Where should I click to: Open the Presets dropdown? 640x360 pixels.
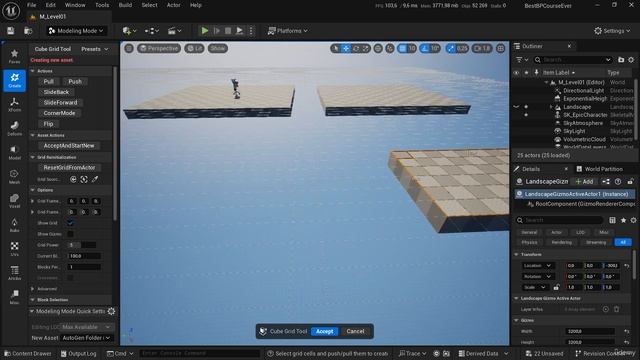pos(95,49)
